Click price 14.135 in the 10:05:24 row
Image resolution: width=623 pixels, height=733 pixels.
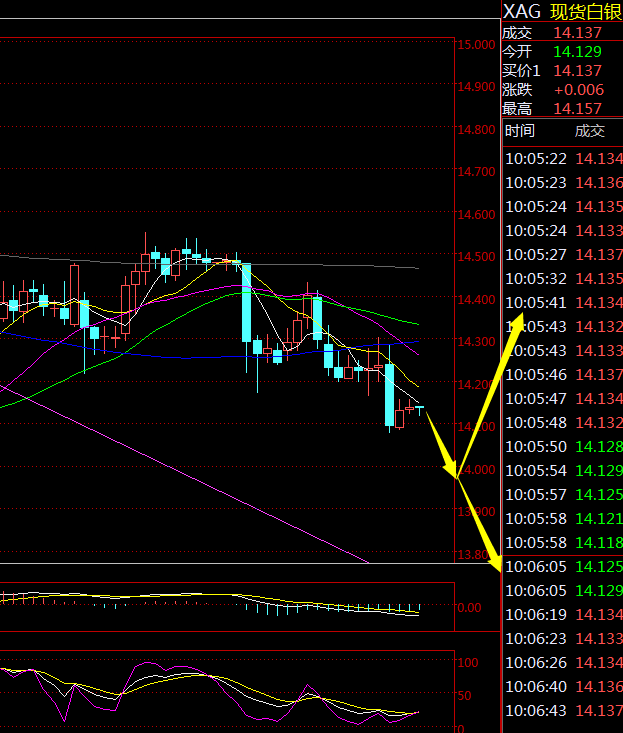[599, 207]
